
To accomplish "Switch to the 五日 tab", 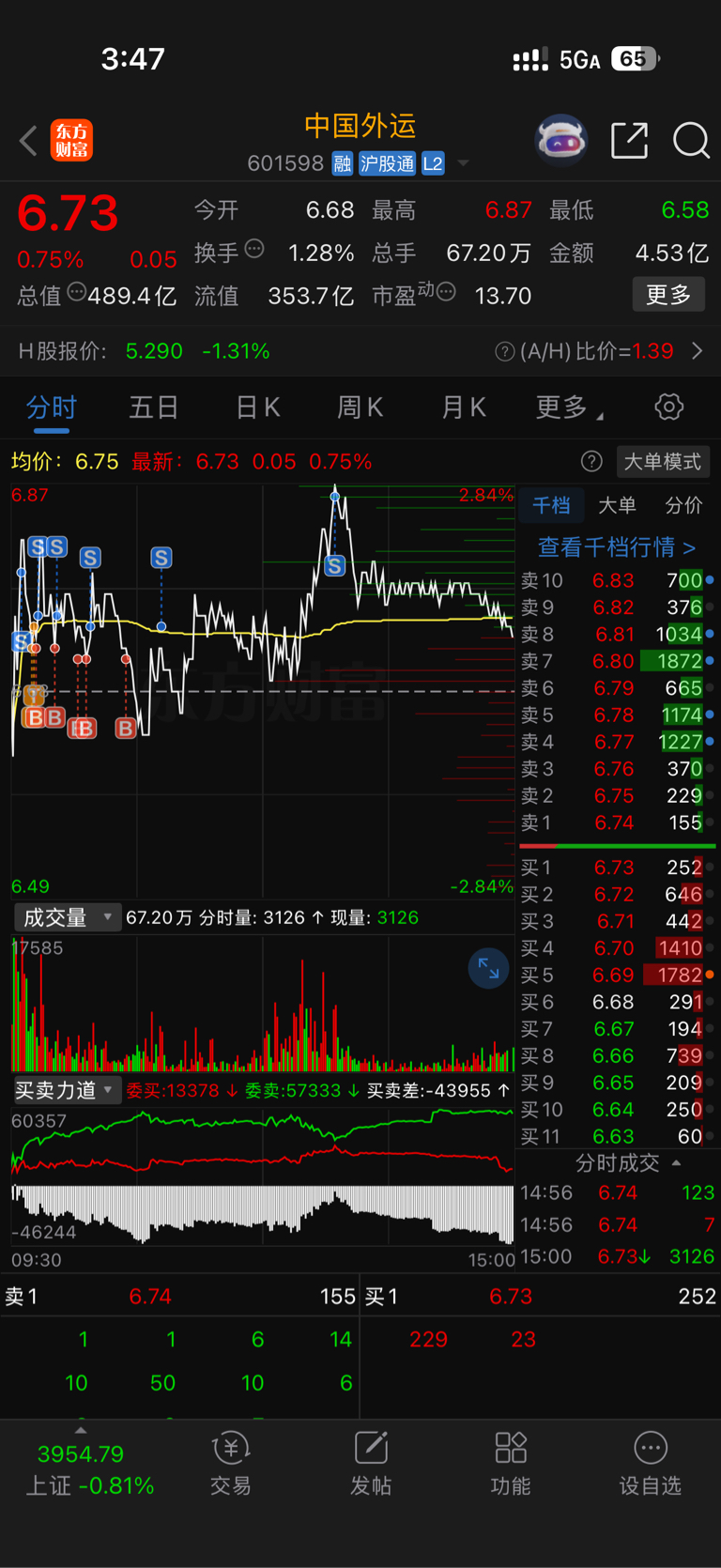I will click(x=154, y=407).
